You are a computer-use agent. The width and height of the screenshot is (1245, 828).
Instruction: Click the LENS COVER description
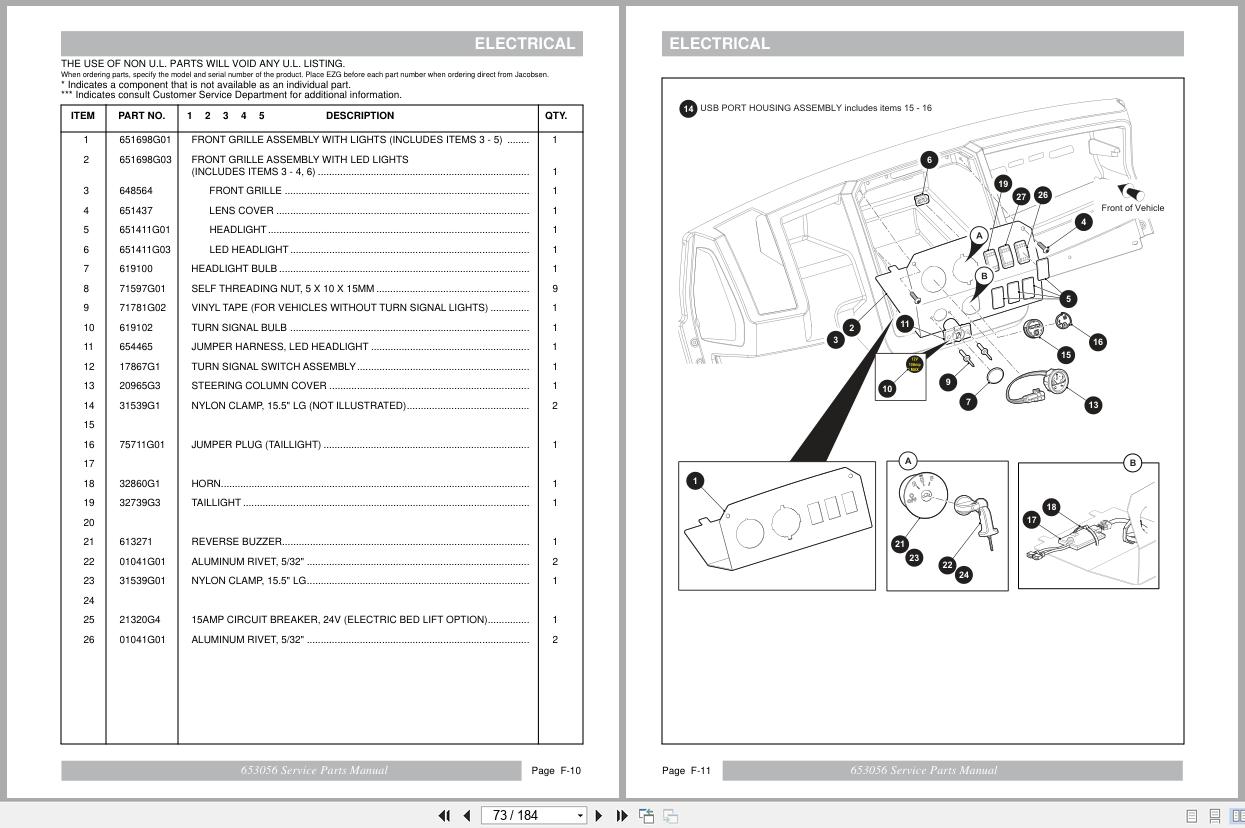(241, 211)
